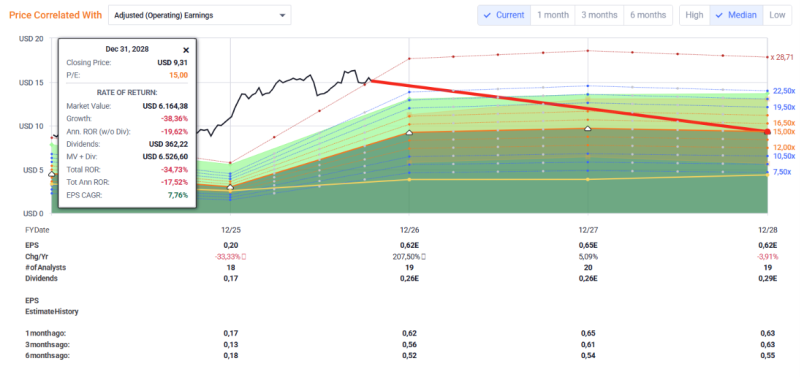
Task: Select the 1 month estimate option
Action: [x=553, y=15]
